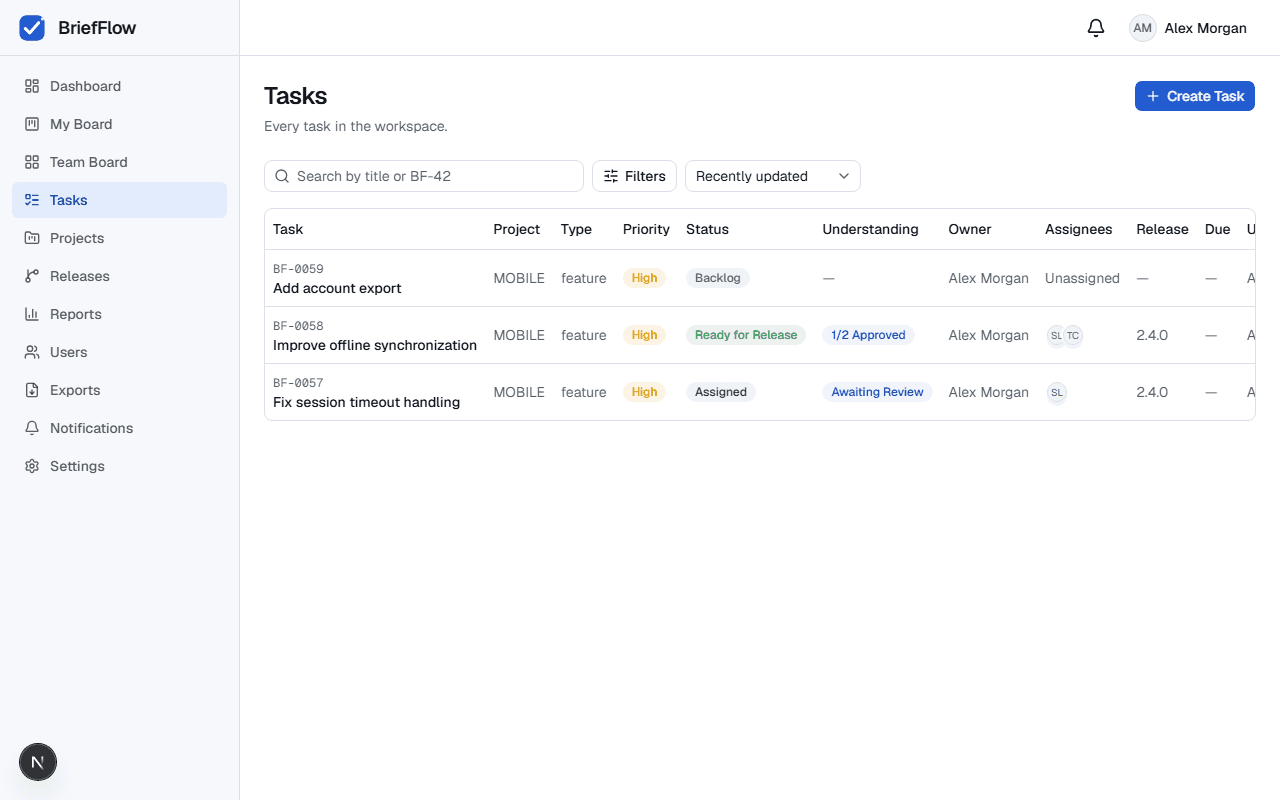Click the Dashboard label in the sidebar
This screenshot has width=1280, height=800.
[86, 86]
